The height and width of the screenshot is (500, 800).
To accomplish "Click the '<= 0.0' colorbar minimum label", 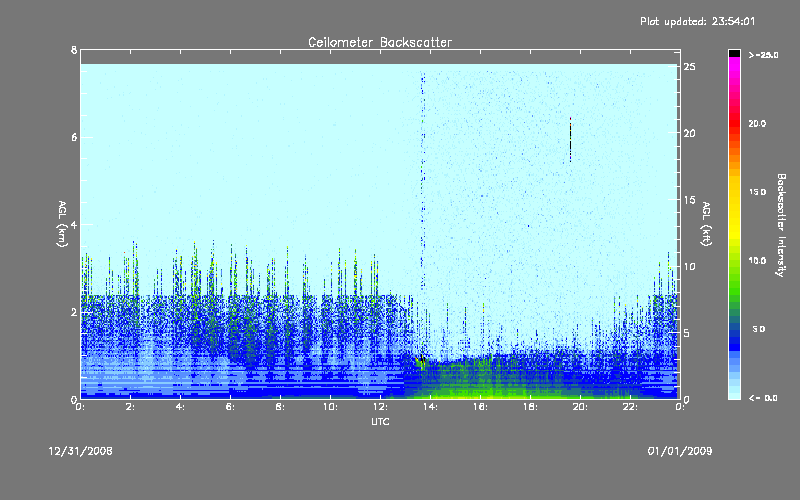I will tap(763, 398).
